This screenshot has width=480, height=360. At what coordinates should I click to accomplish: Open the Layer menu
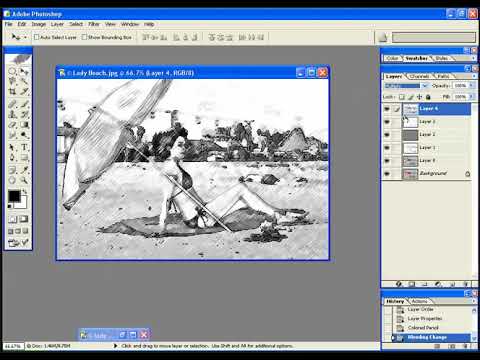click(57, 24)
